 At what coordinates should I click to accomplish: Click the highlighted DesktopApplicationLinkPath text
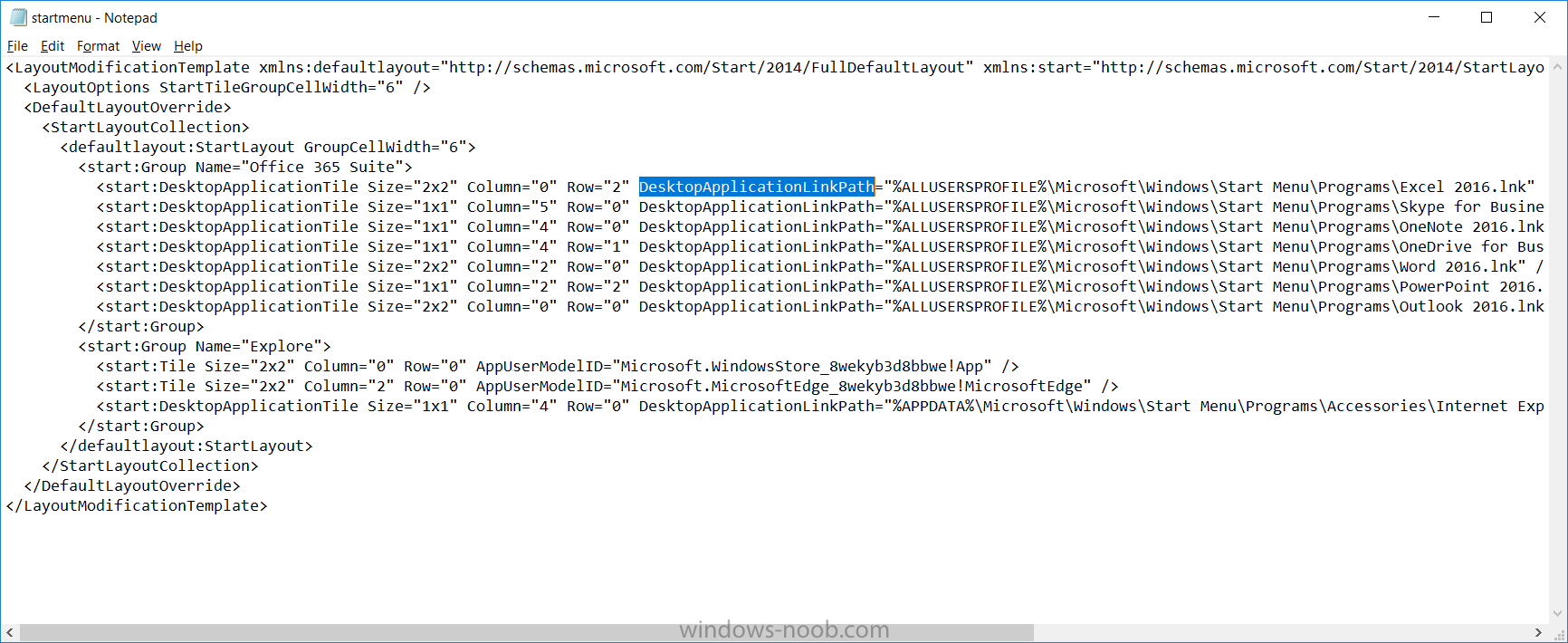[x=757, y=187]
